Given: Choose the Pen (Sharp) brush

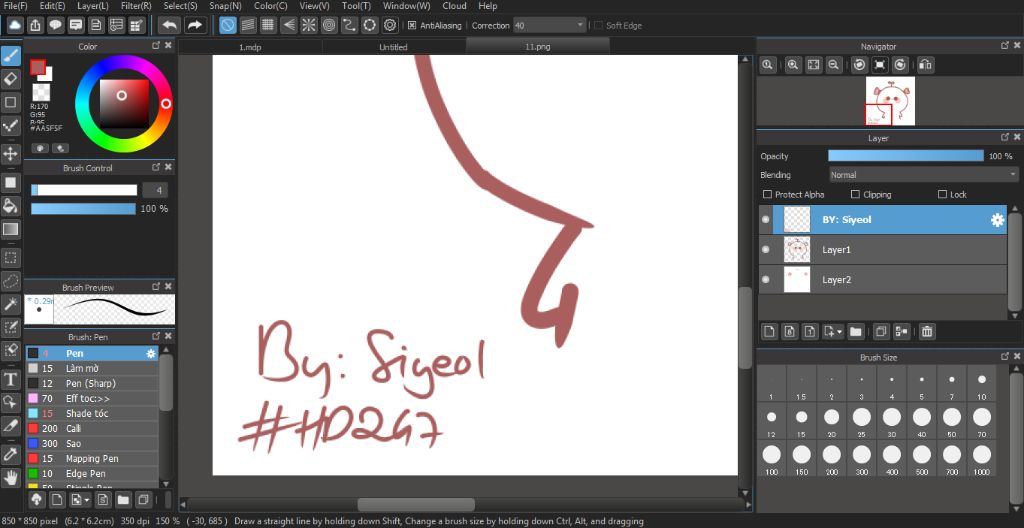Looking at the screenshot, I should point(92,384).
